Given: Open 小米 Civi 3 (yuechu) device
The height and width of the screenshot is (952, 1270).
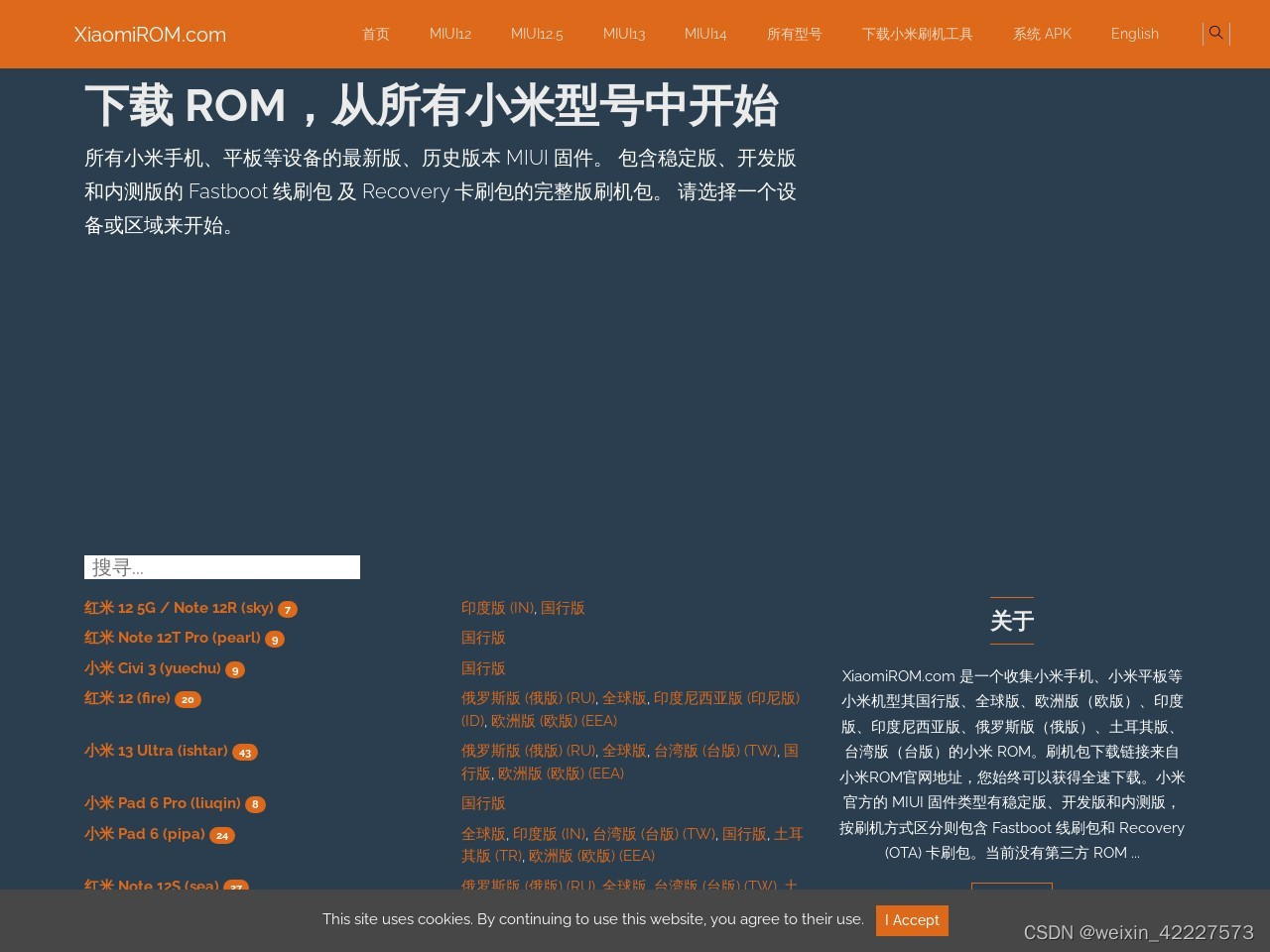Looking at the screenshot, I should (x=153, y=668).
